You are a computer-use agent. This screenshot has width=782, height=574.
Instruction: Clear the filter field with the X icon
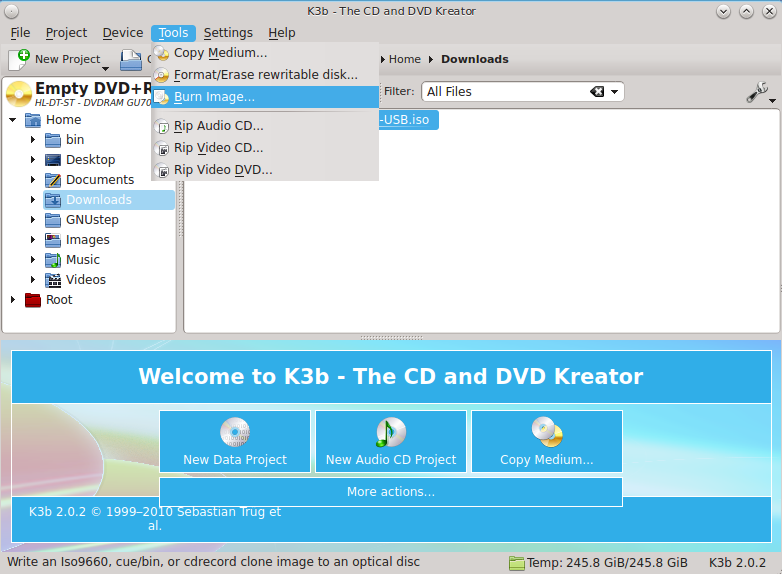point(597,92)
